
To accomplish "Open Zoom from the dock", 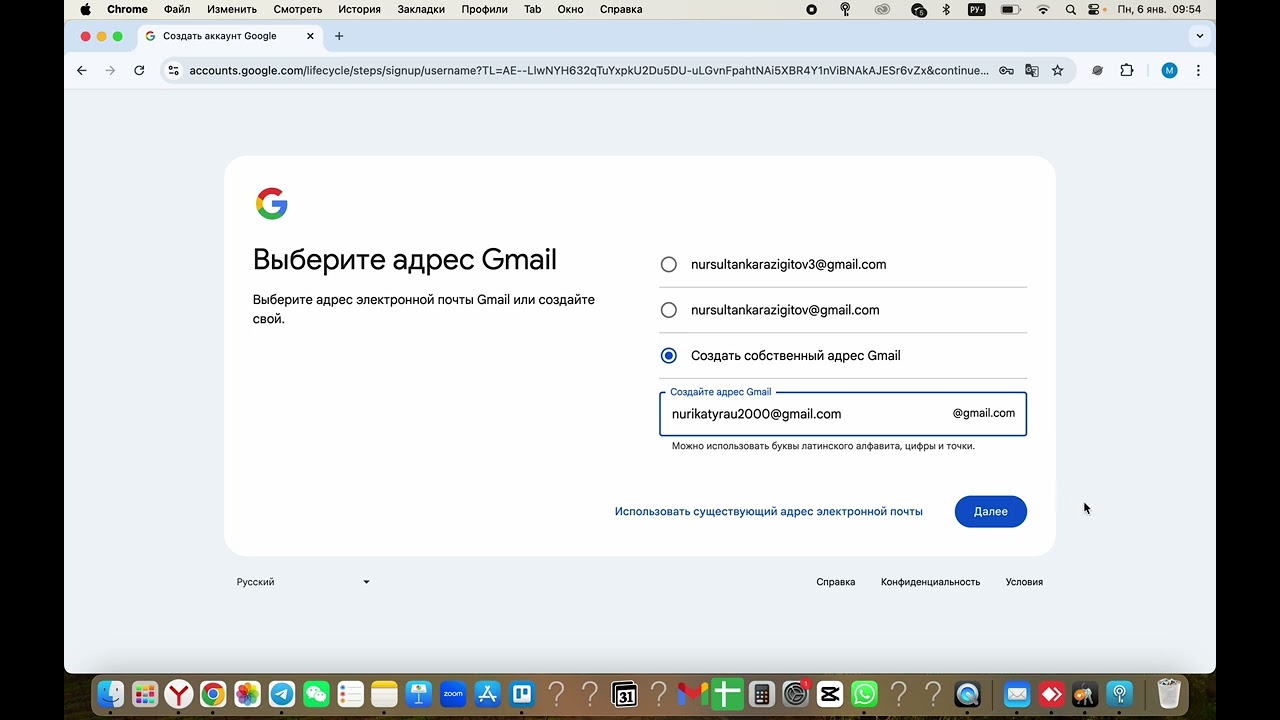I will point(453,693).
